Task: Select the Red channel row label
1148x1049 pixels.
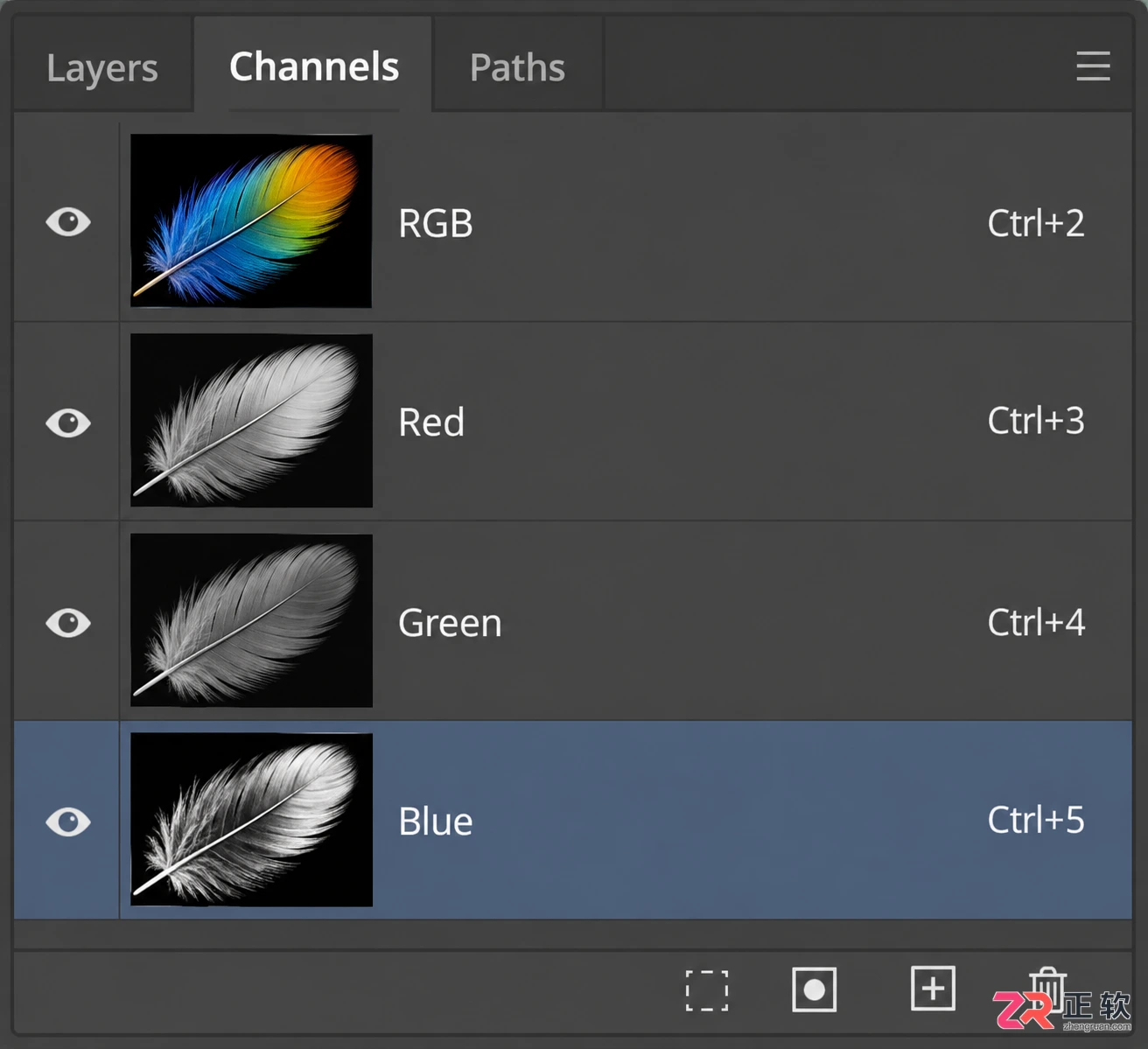Action: pos(431,423)
